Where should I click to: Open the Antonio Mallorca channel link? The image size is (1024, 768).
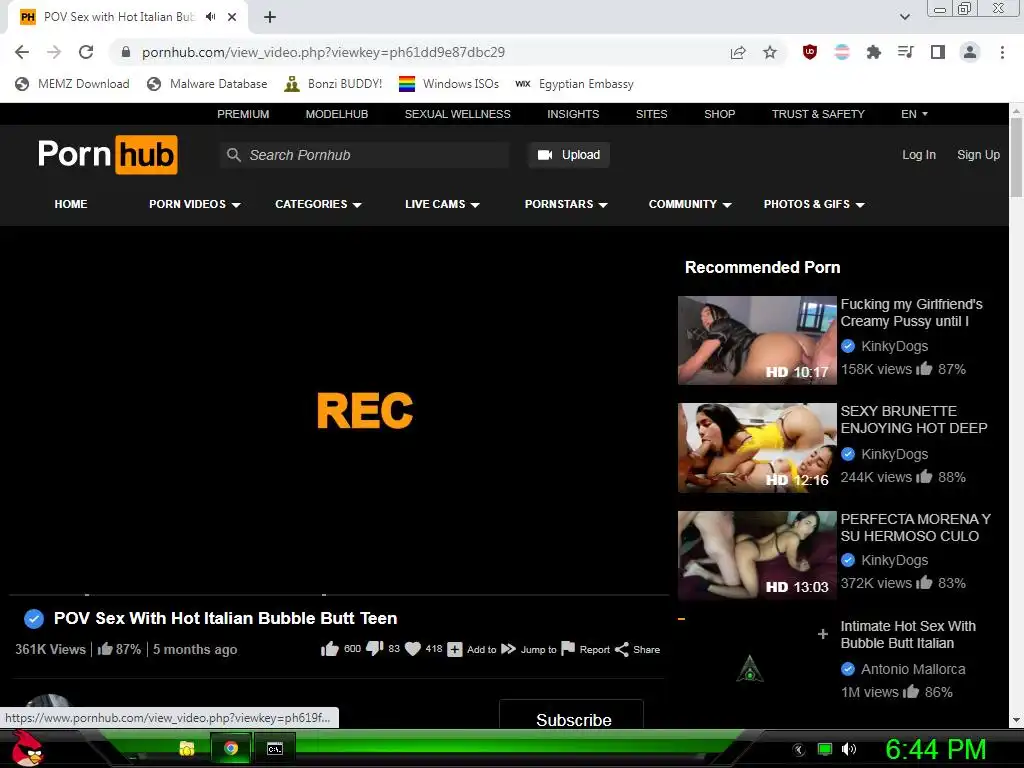click(x=913, y=669)
